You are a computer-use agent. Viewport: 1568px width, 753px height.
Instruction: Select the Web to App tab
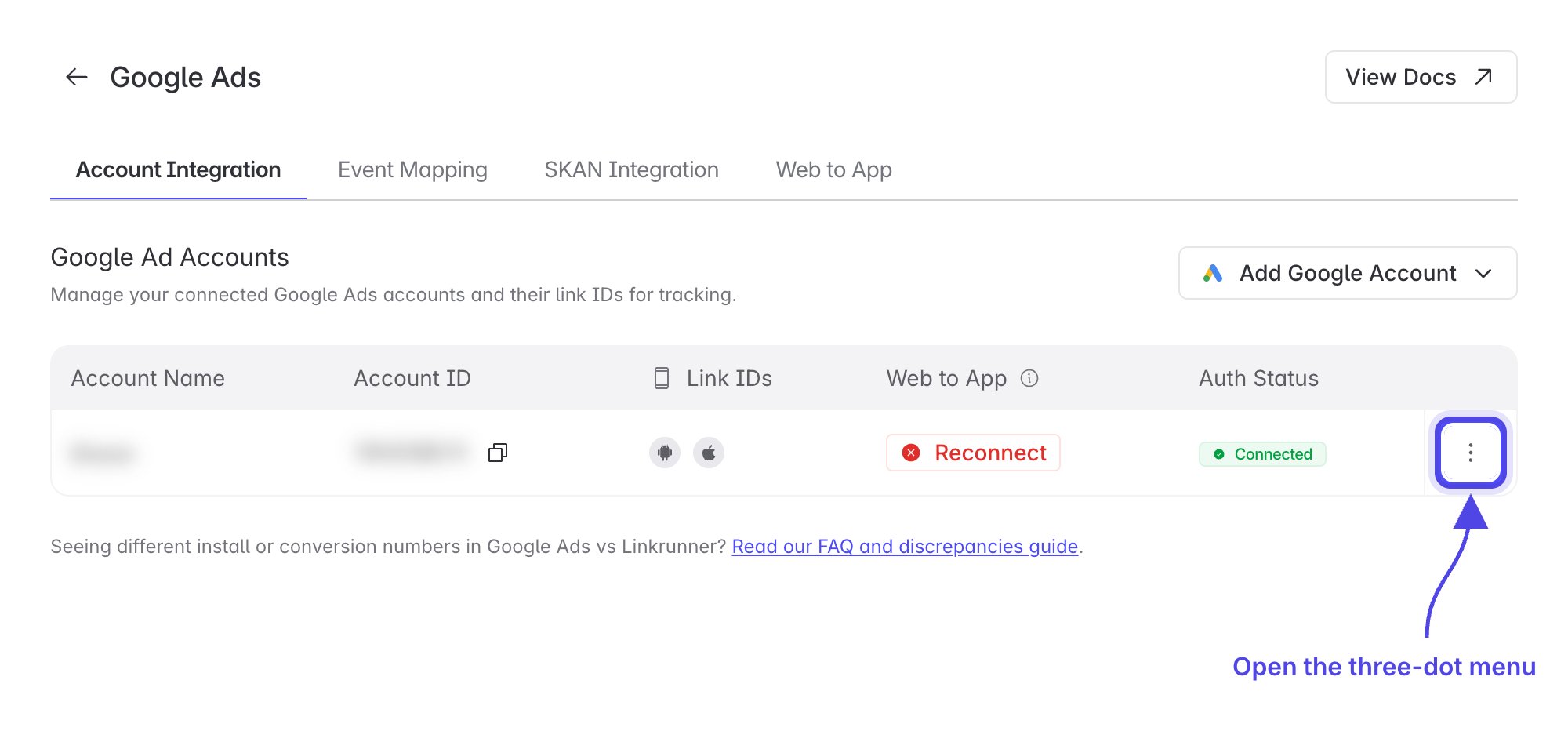833,169
